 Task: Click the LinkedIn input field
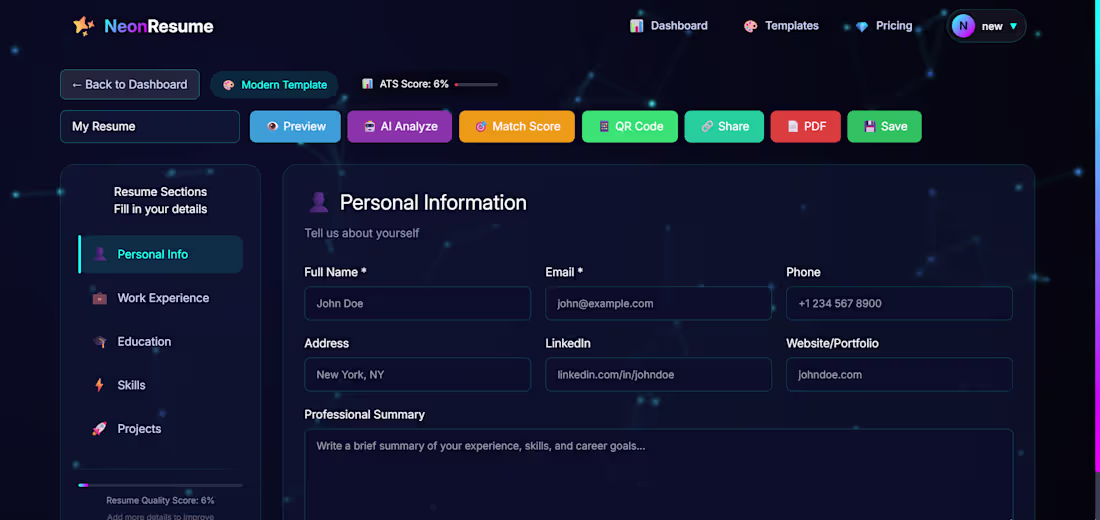click(x=658, y=375)
